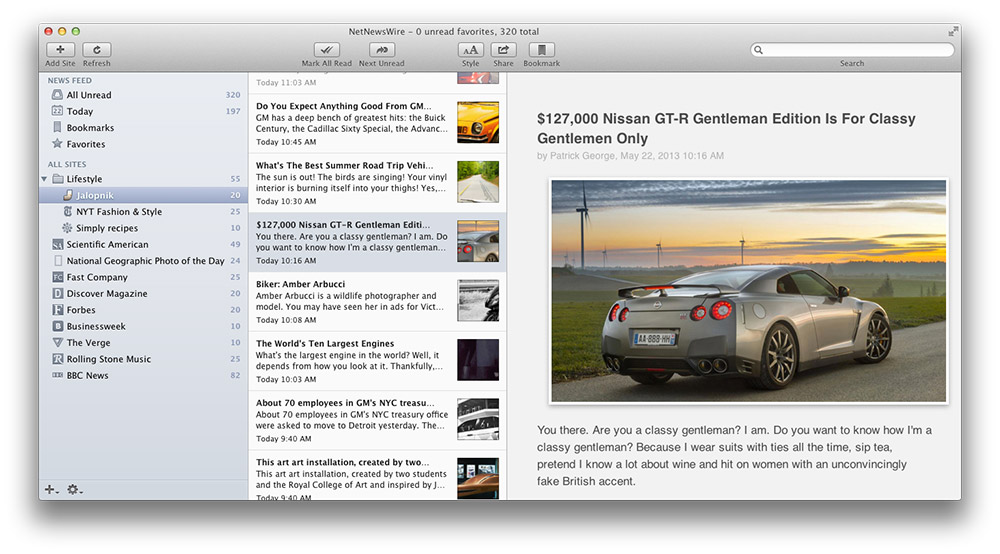
Task: Select Forbes feed
Action: [x=145, y=310]
